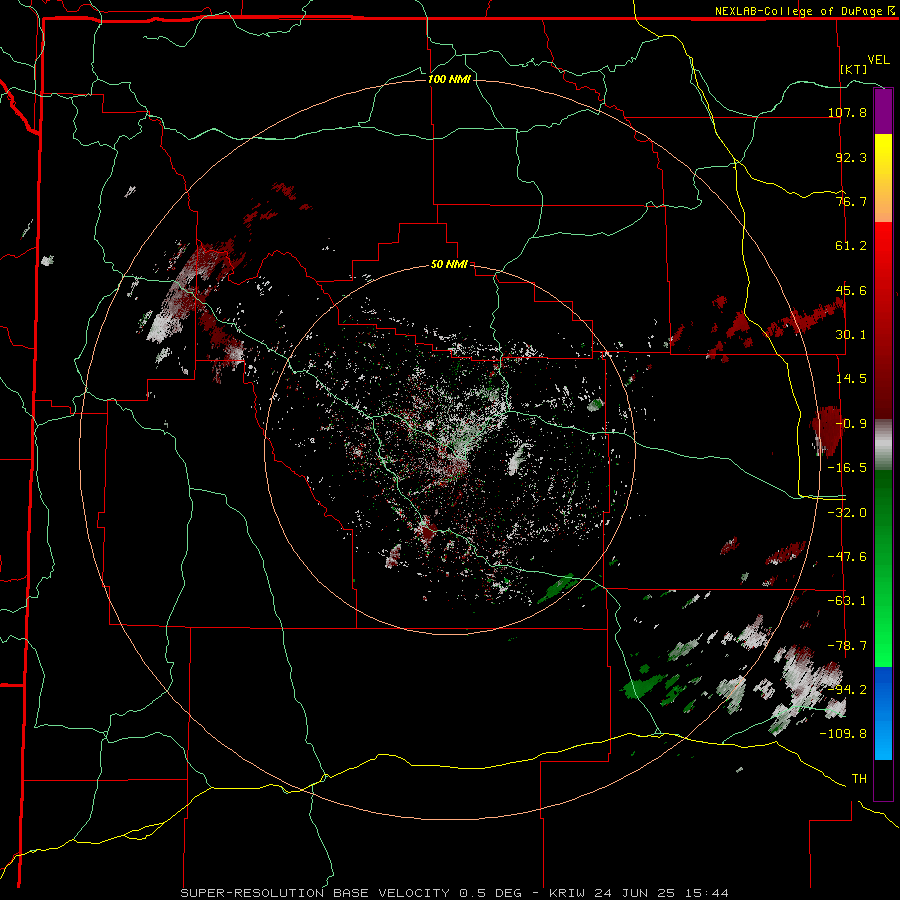The width and height of the screenshot is (900, 900).
Task: Select the 107.8 legend value
Action: (847, 112)
